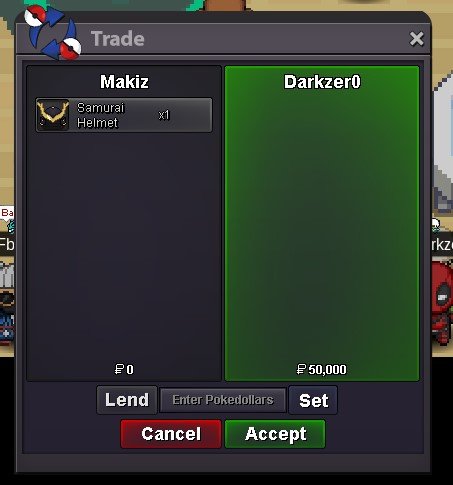Click the Set button

click(x=313, y=400)
